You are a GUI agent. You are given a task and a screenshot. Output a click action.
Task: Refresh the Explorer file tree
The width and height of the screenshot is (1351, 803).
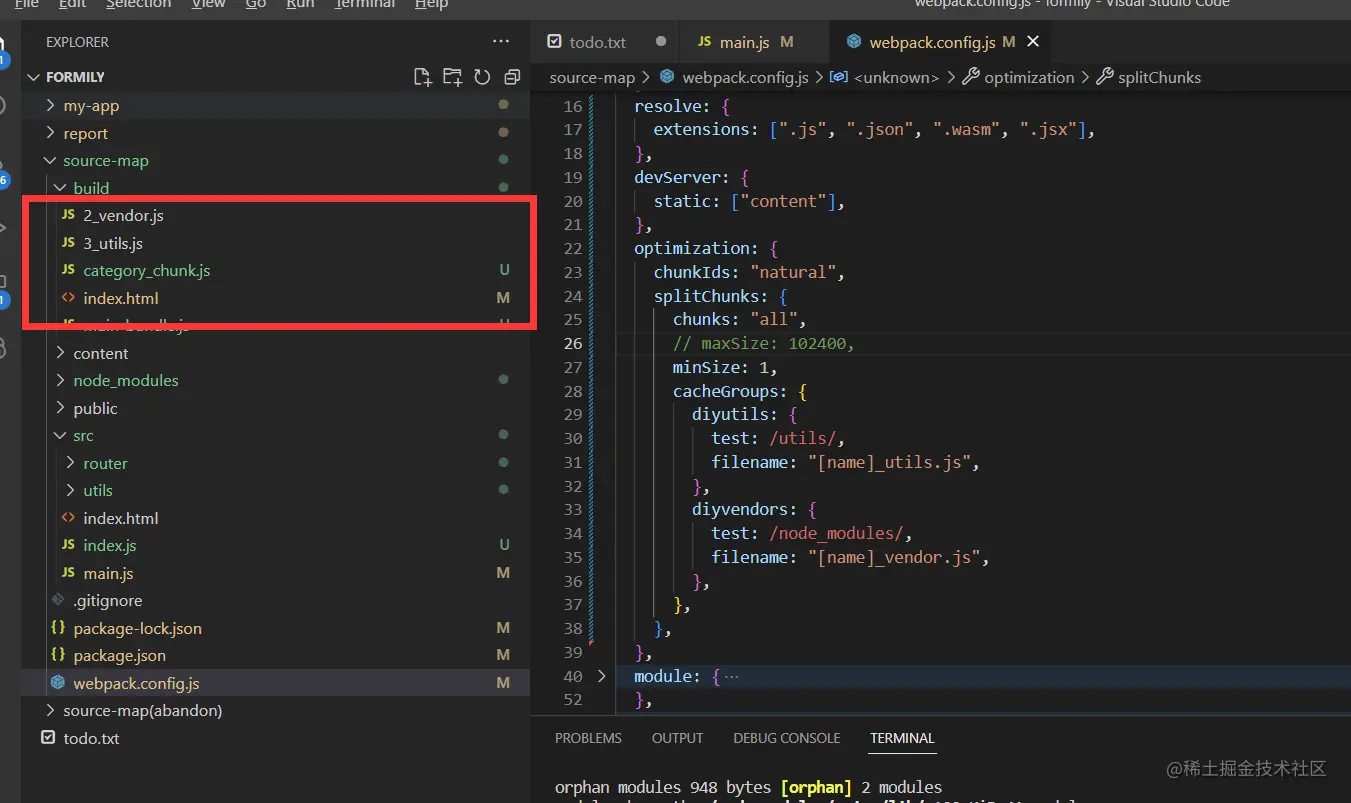482,77
